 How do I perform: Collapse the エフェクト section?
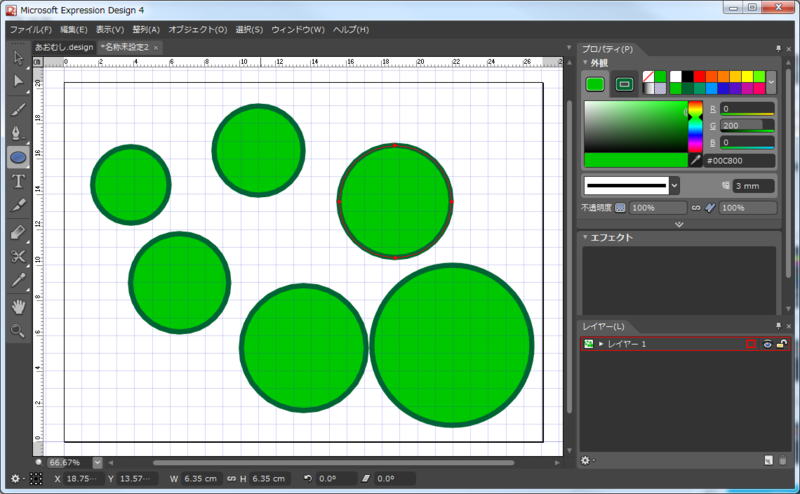coord(585,237)
